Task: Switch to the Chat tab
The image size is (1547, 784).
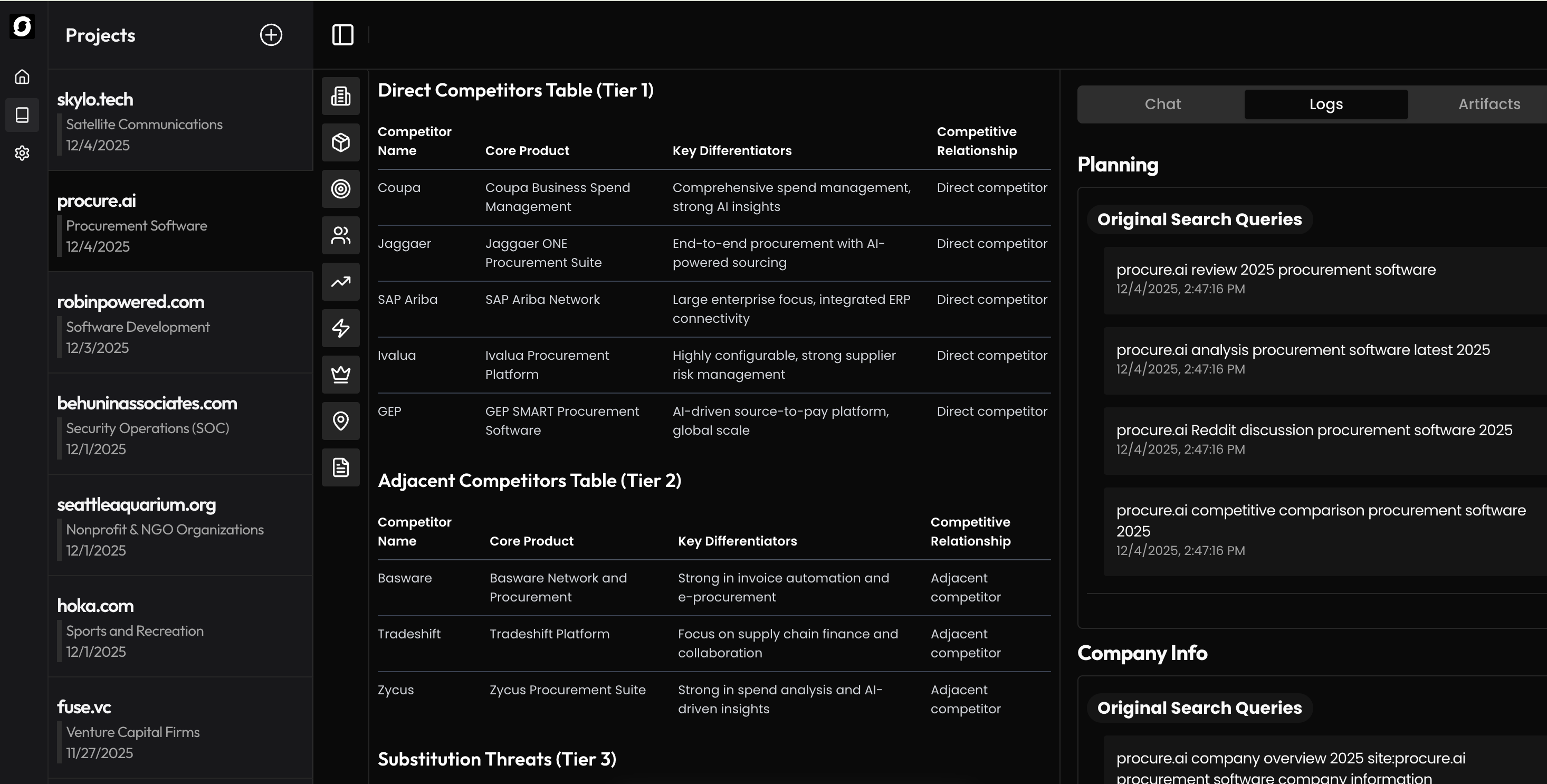Action: (1162, 104)
